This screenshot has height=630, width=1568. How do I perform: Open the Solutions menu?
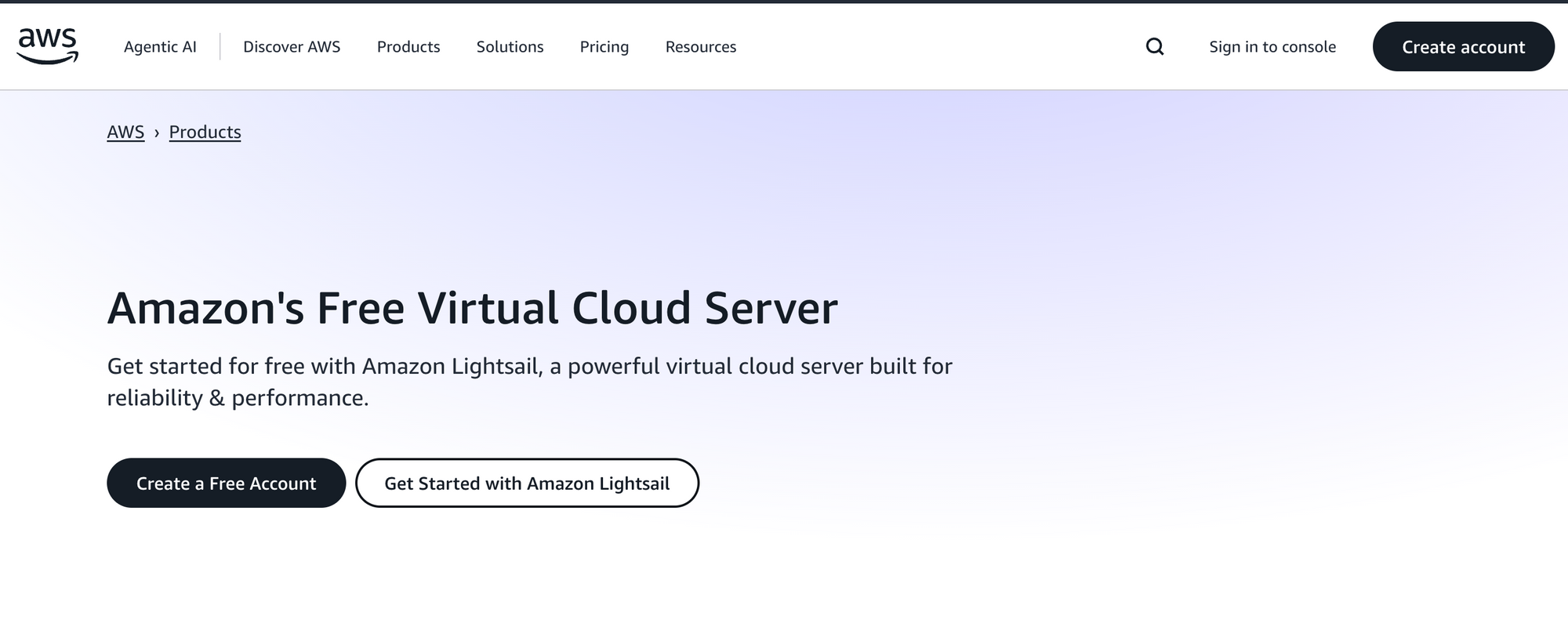tap(510, 47)
